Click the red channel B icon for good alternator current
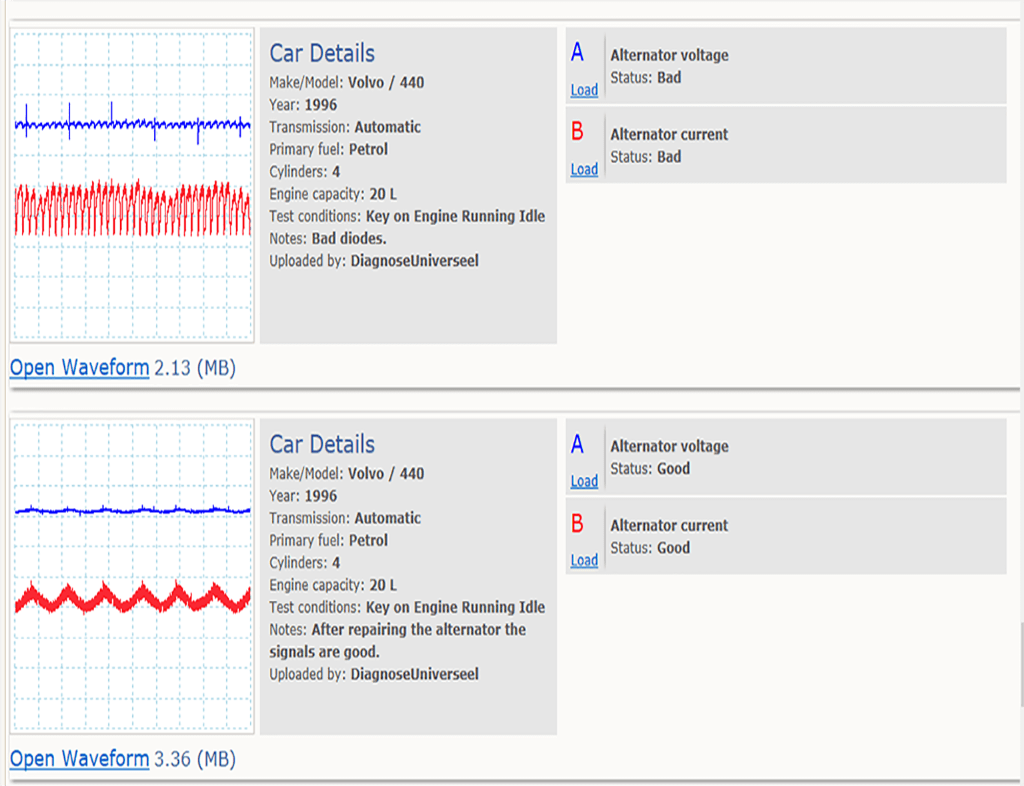 [x=577, y=523]
